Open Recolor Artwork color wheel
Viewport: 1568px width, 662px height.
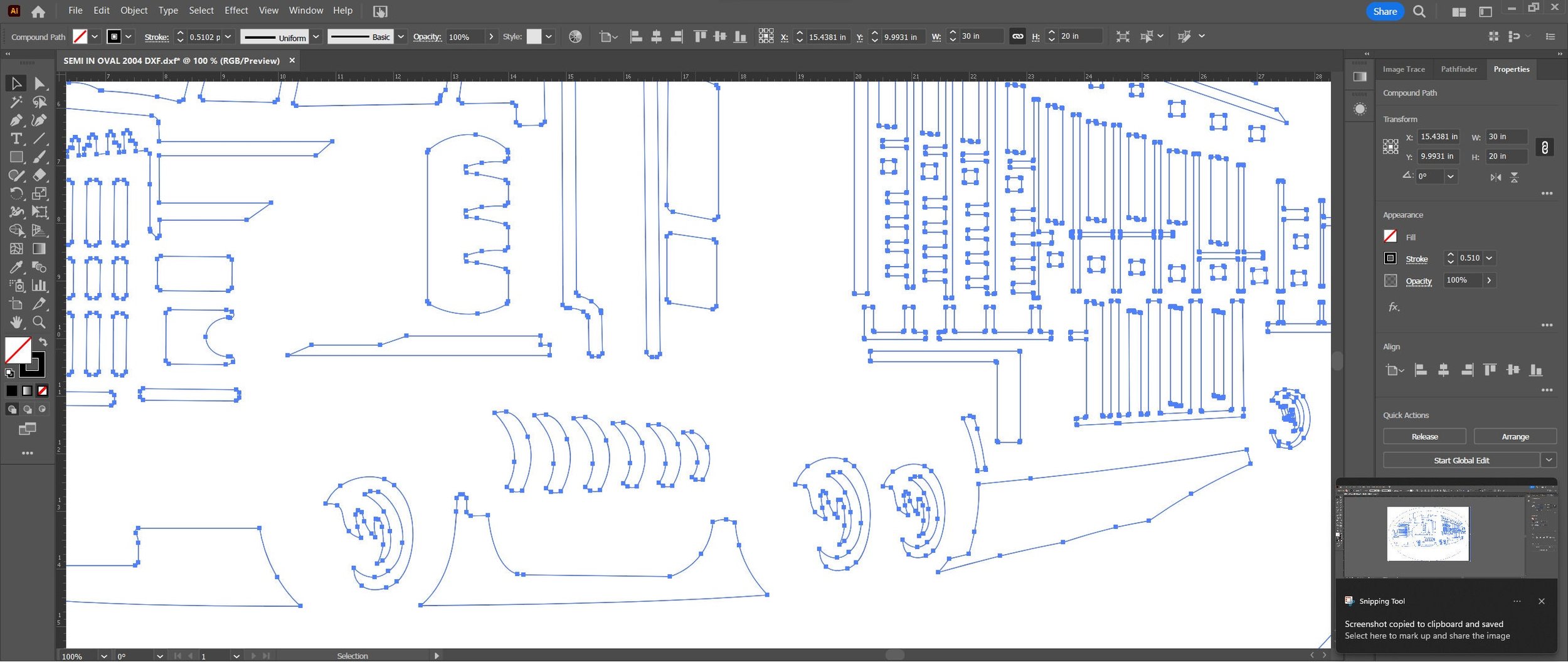click(575, 37)
